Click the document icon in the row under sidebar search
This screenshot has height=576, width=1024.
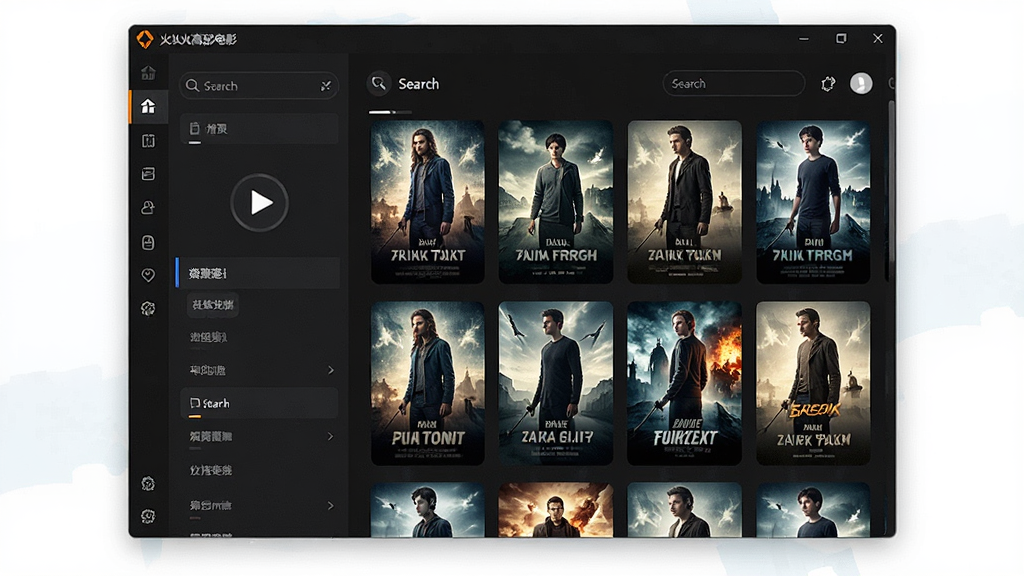click(x=195, y=128)
